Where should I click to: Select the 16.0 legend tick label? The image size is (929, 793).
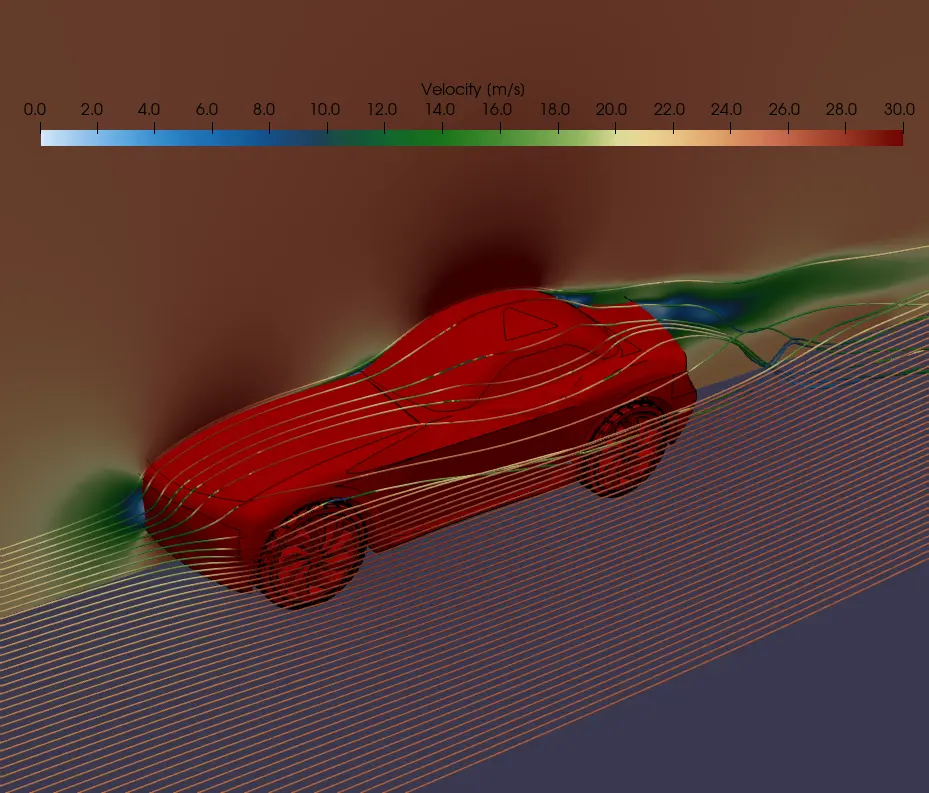497,110
